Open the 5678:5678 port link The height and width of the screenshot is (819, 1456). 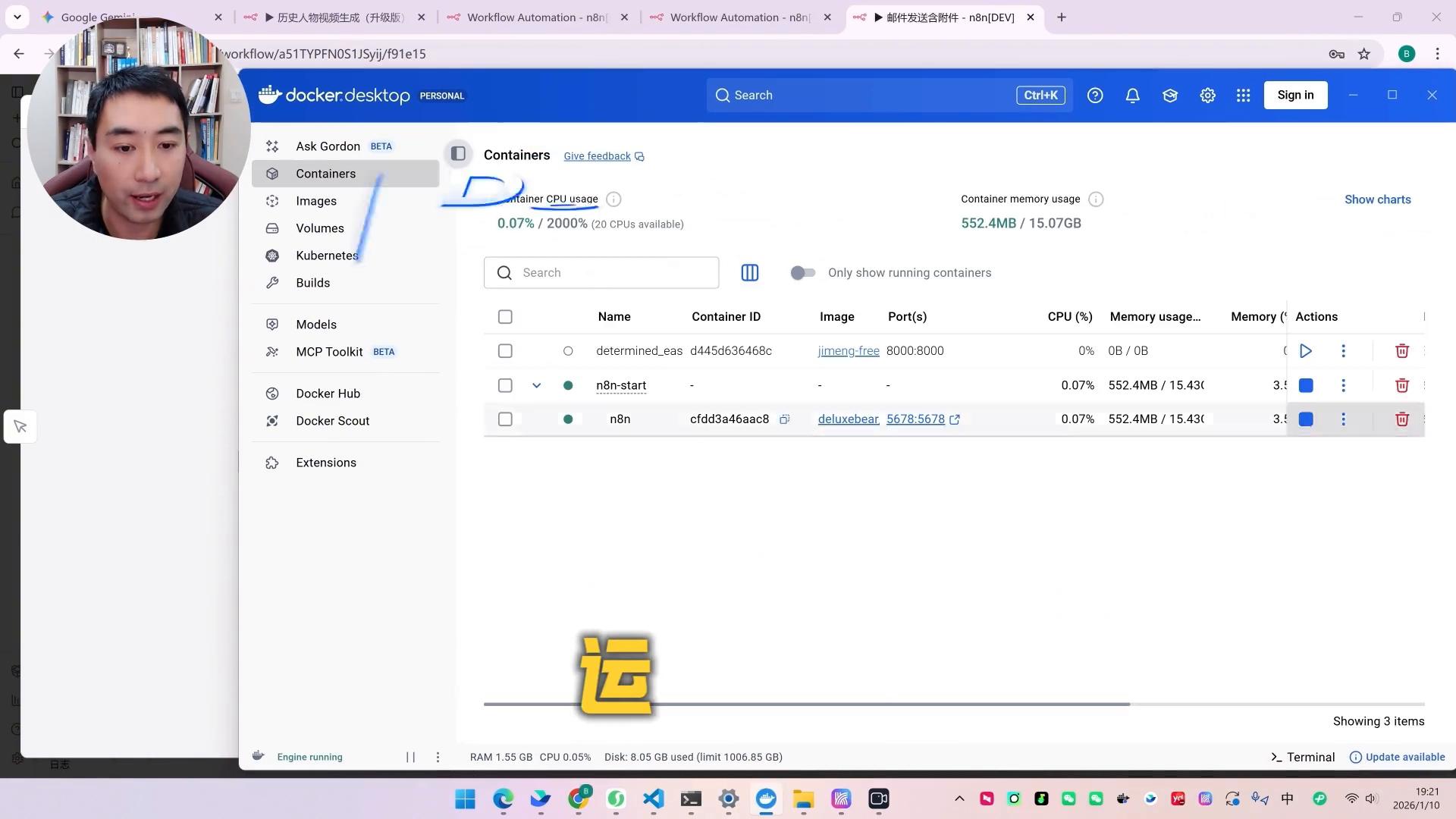(x=915, y=419)
